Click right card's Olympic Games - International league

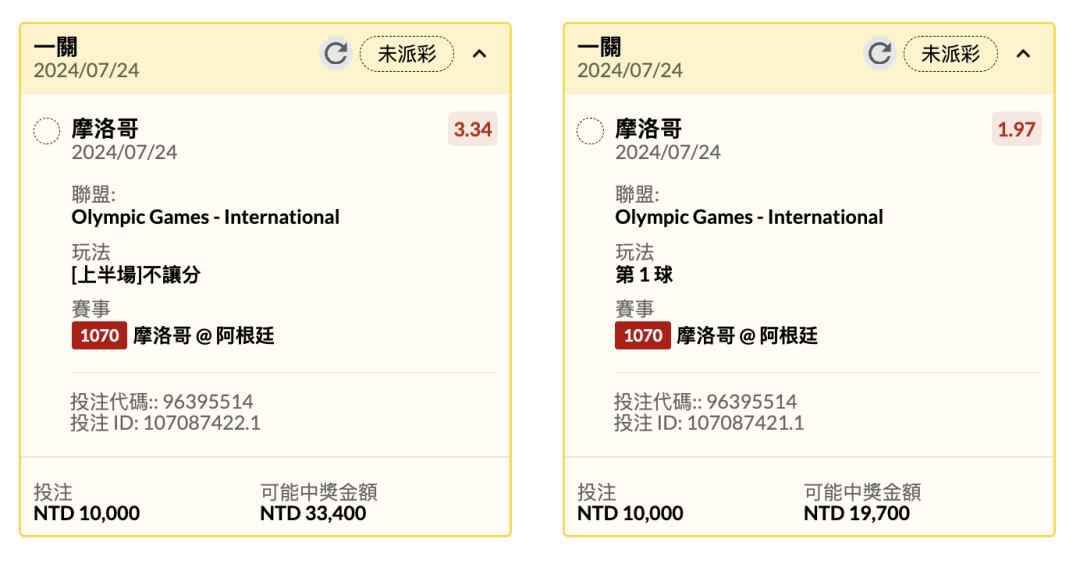(x=749, y=217)
